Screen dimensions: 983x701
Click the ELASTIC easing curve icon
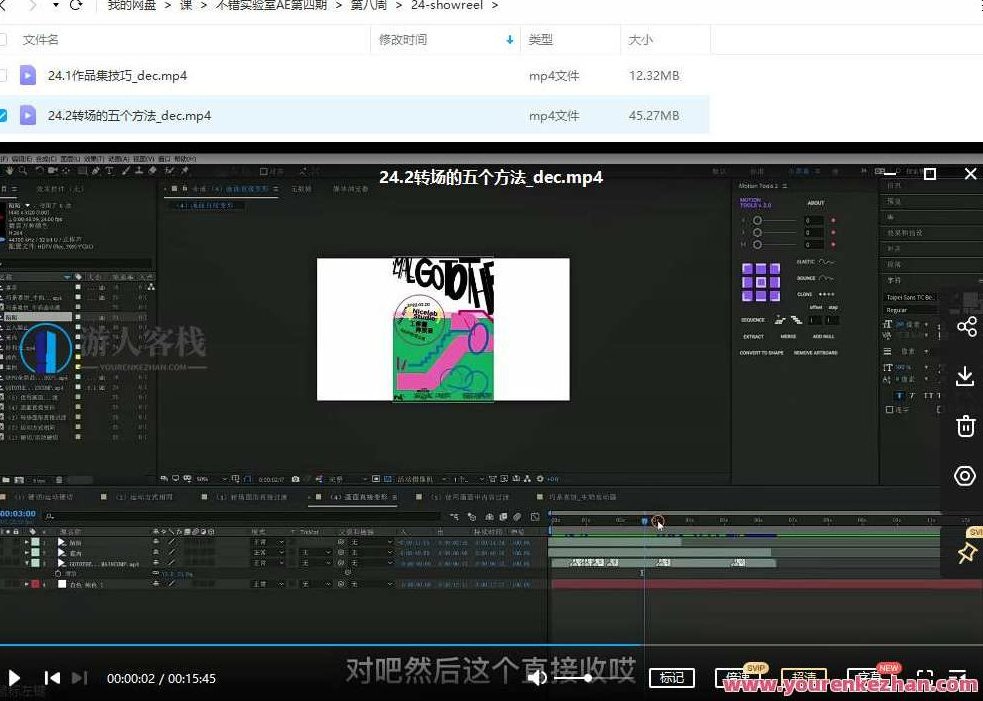click(x=825, y=262)
